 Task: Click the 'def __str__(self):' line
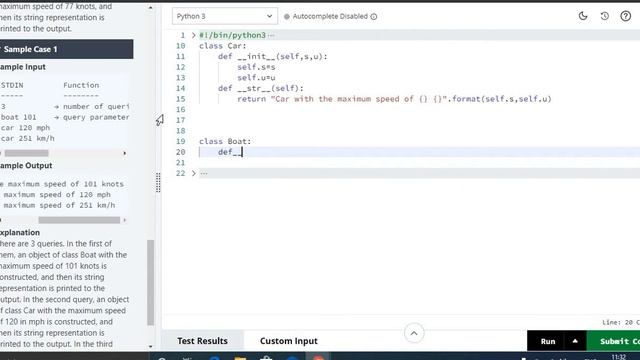261,89
